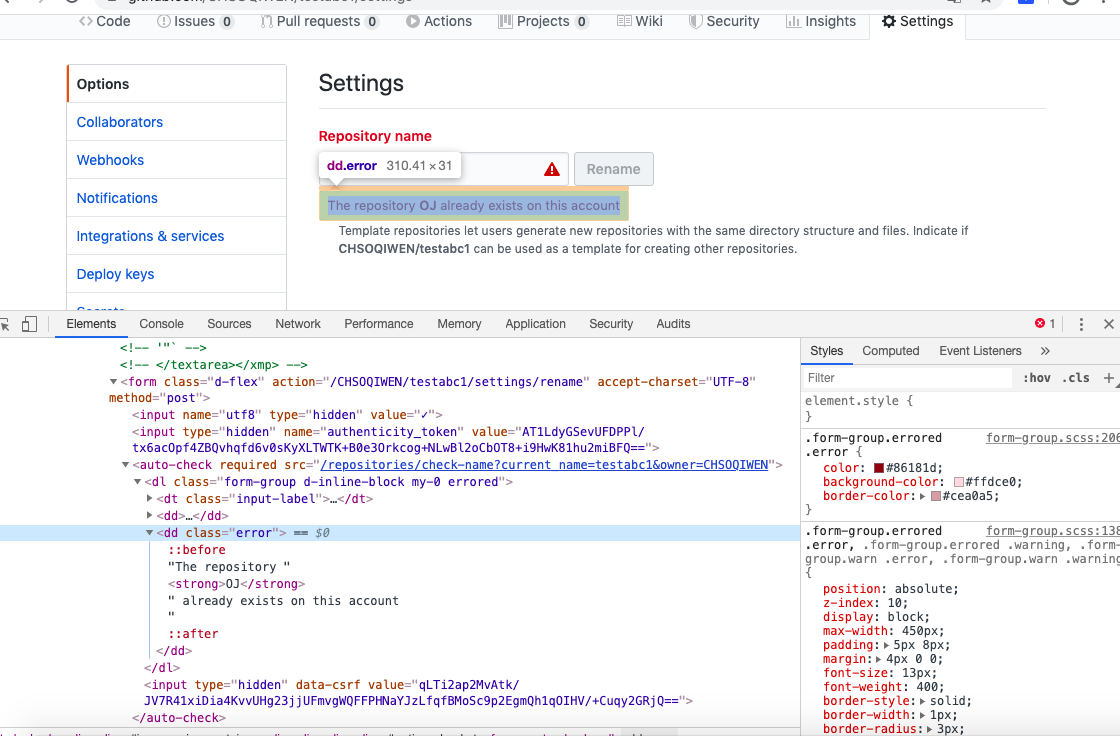Activate the inspect element picker icon

coord(5,324)
